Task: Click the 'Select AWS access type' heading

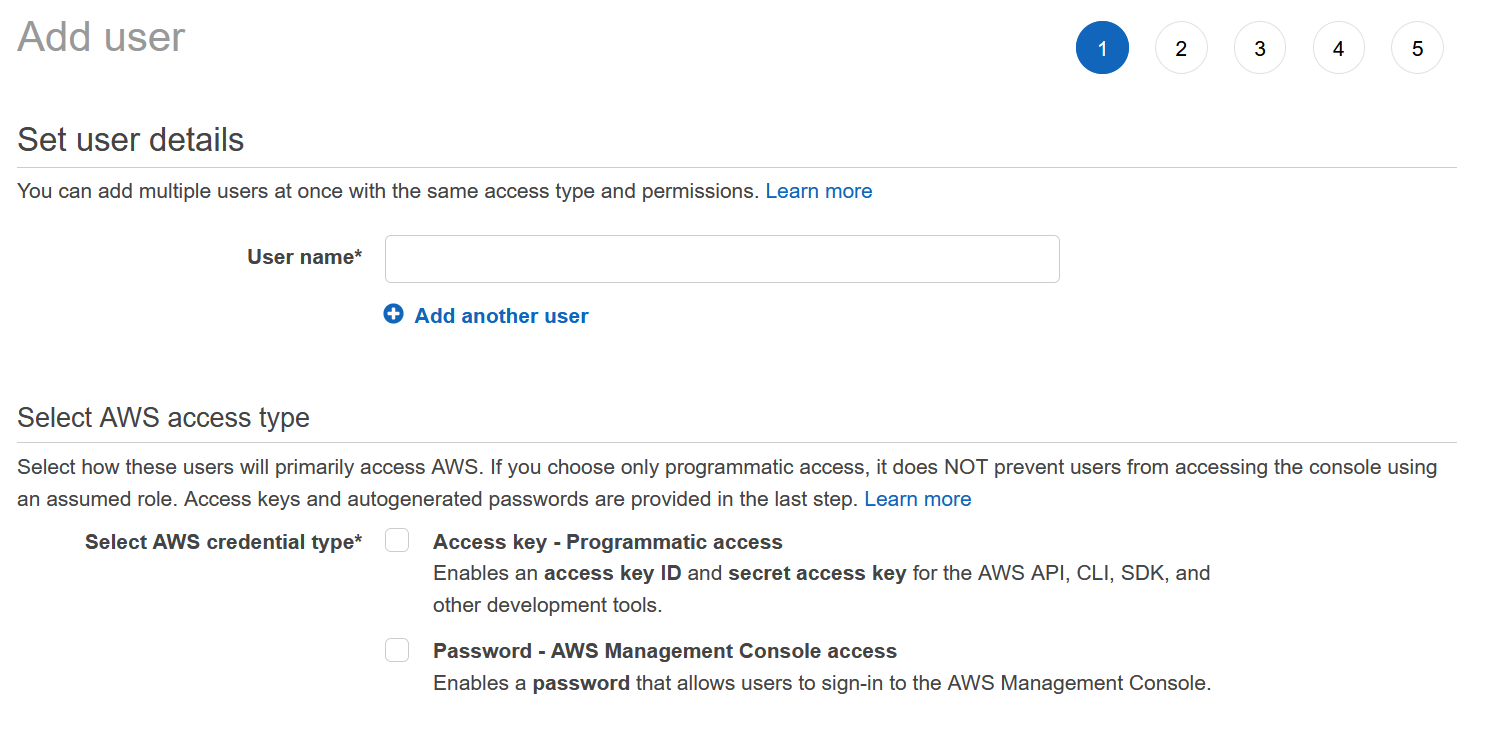Action: [163, 417]
